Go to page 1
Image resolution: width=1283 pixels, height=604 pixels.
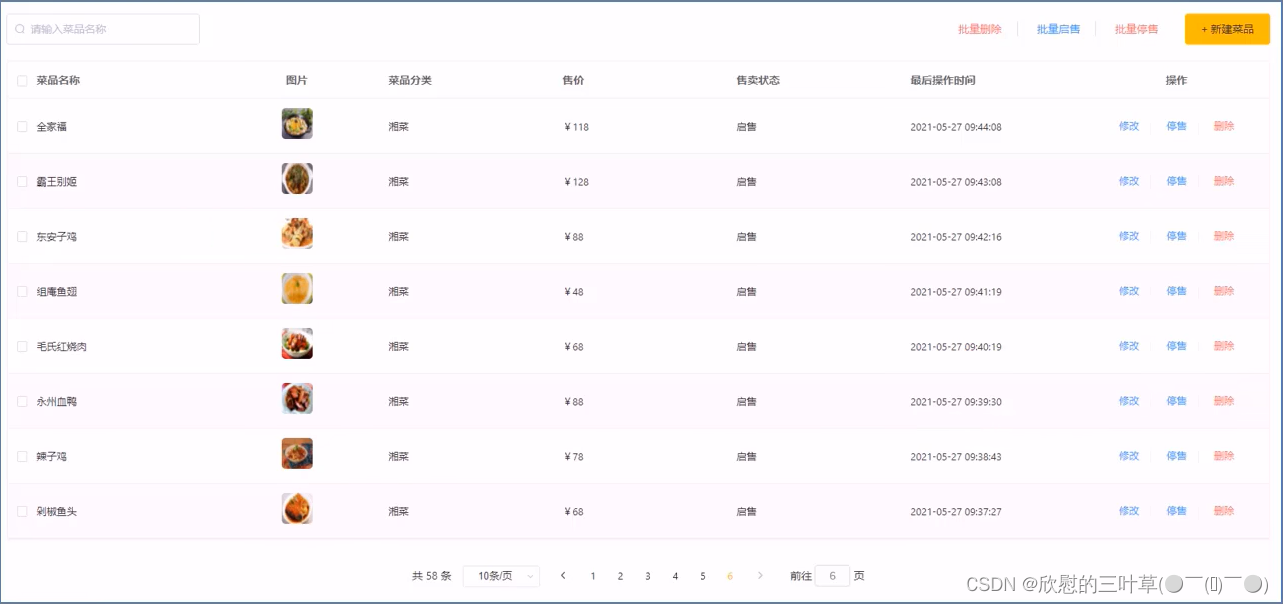(x=593, y=576)
